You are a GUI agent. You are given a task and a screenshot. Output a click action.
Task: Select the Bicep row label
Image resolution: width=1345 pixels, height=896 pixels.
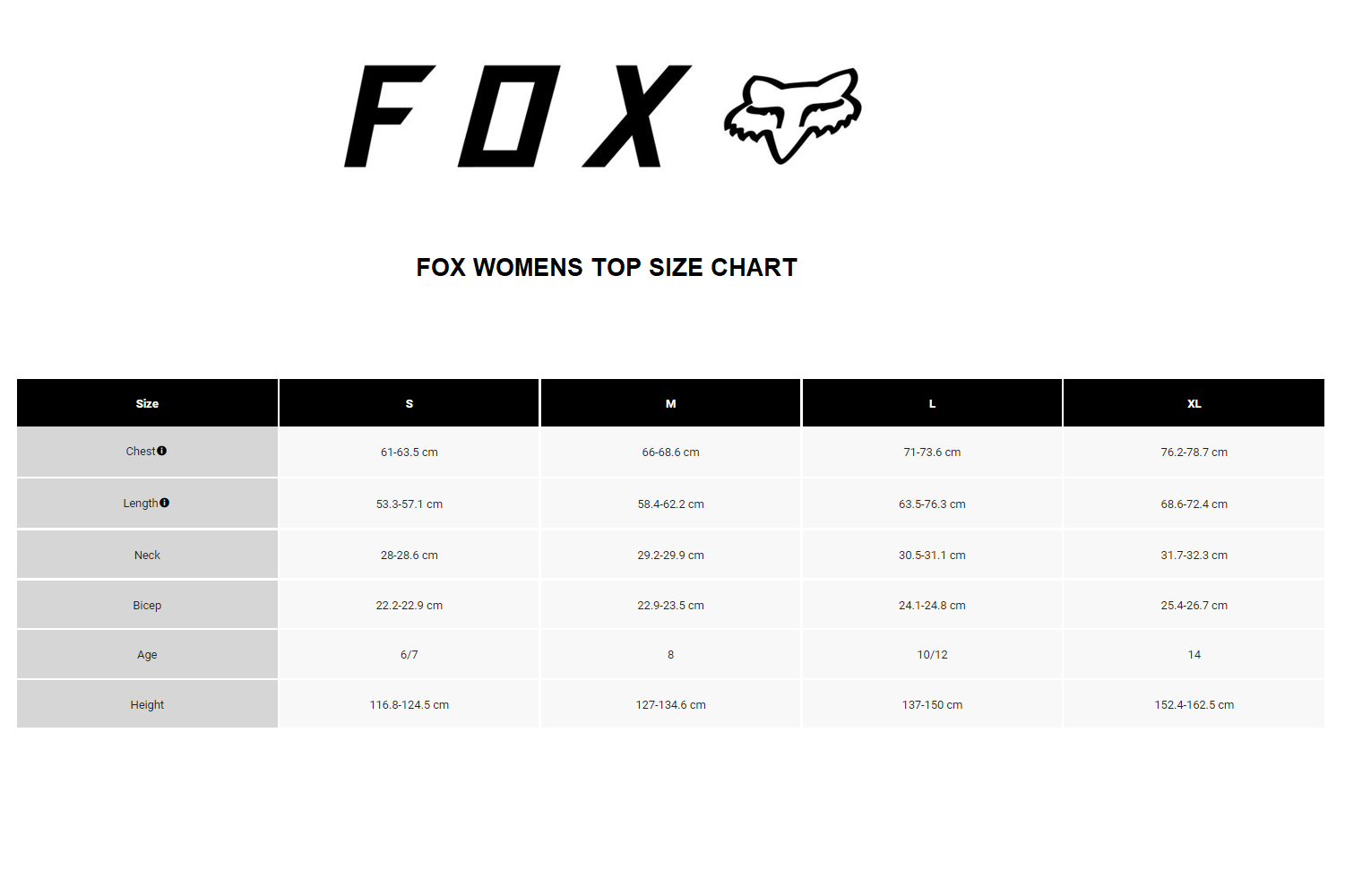[x=147, y=606]
